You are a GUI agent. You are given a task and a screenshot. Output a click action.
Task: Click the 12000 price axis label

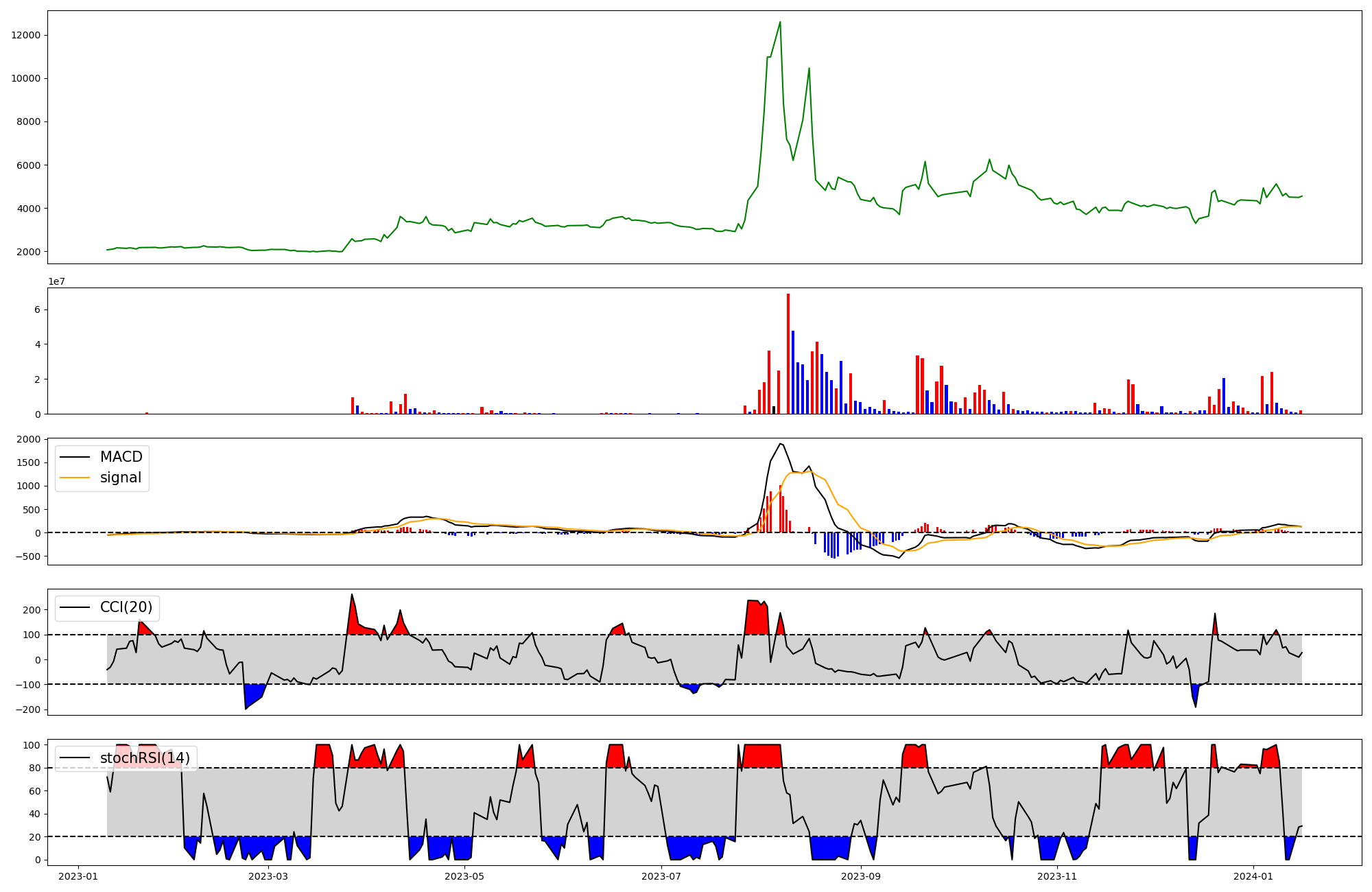[x=26, y=36]
